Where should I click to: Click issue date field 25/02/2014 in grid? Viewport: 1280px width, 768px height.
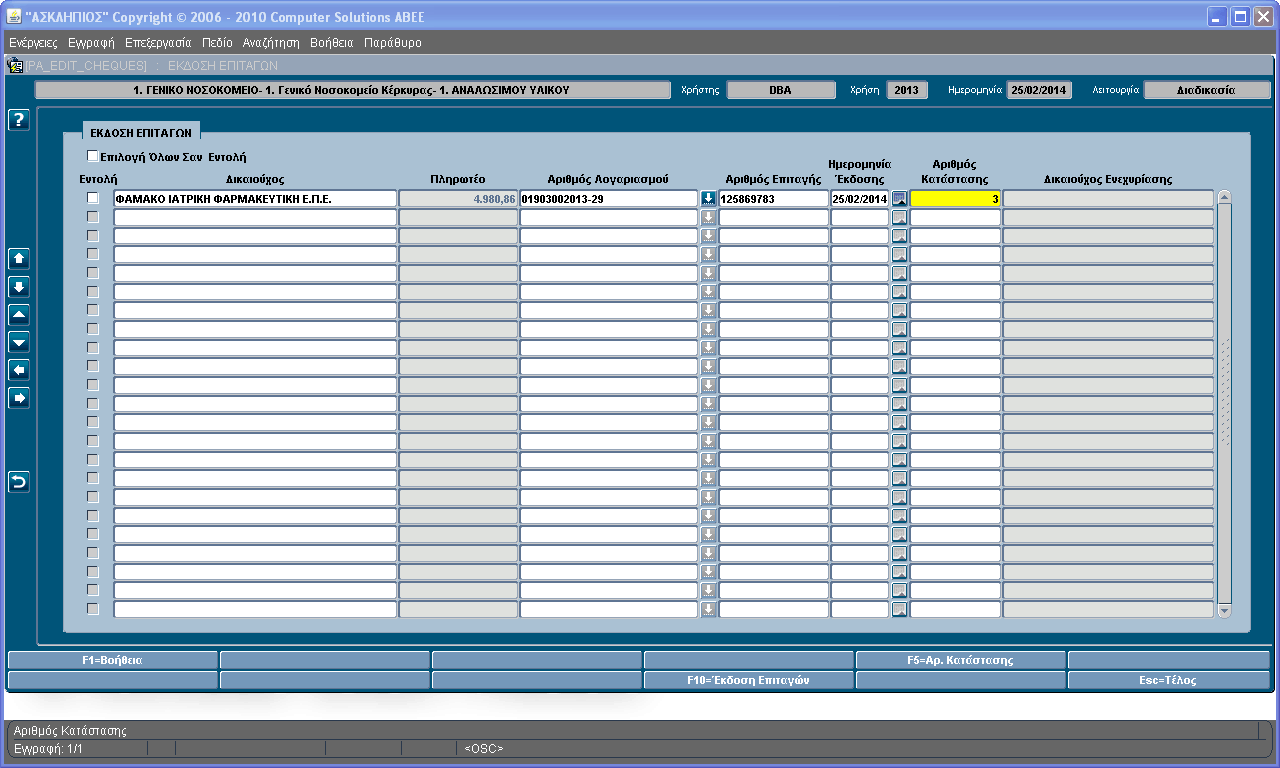860,199
